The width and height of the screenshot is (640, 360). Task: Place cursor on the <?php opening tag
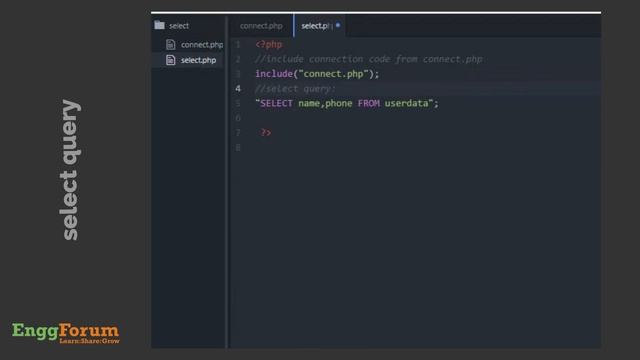pyautogui.click(x=269, y=44)
